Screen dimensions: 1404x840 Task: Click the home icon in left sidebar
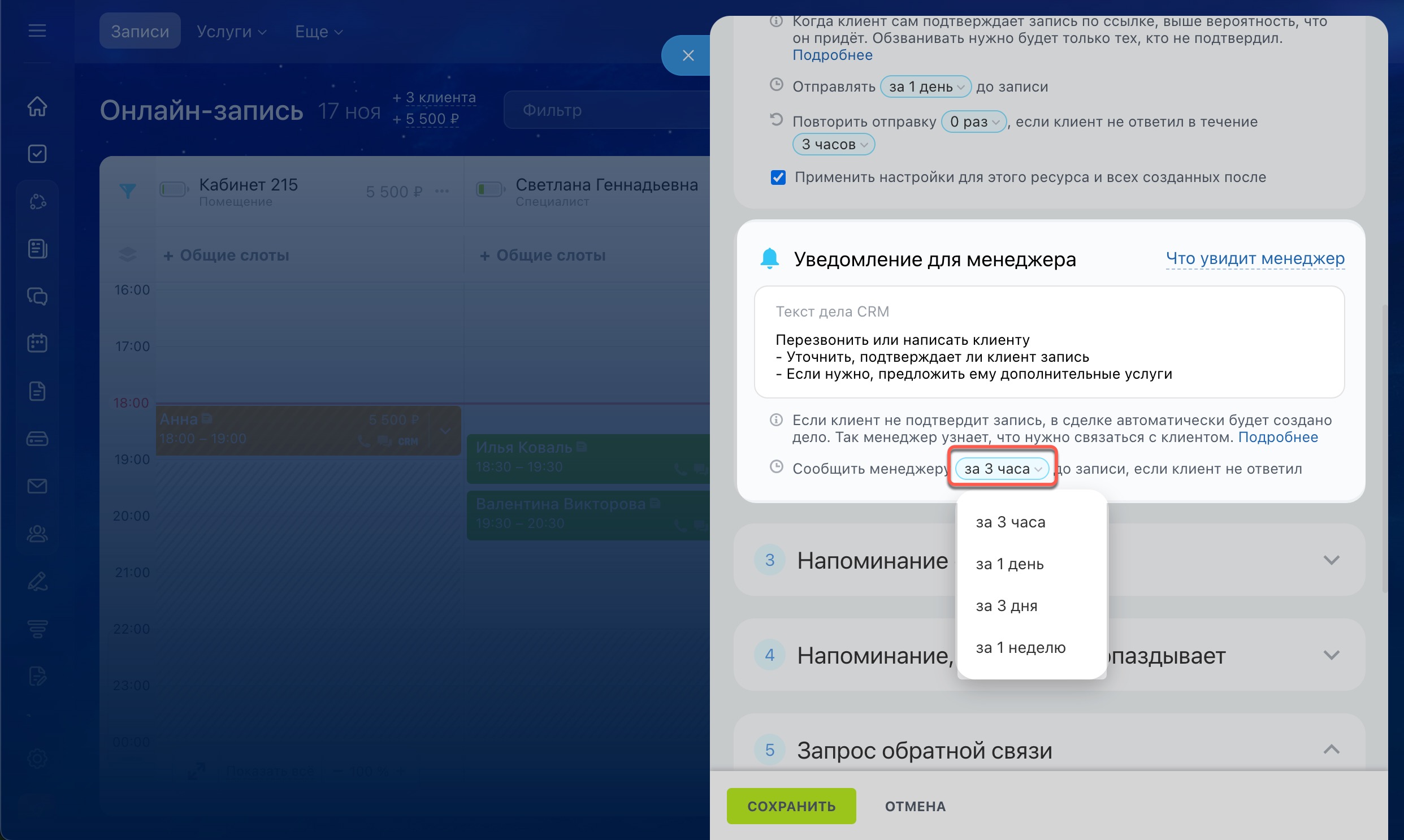[x=37, y=106]
